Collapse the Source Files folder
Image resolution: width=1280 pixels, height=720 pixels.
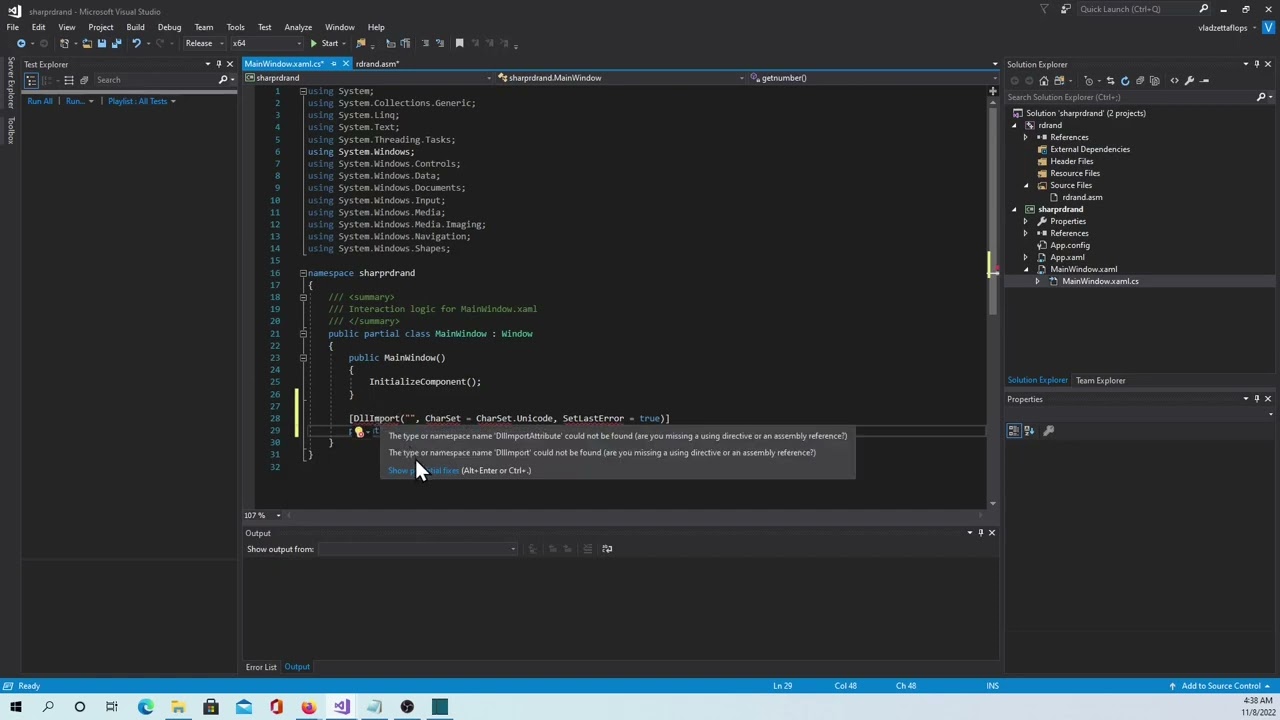[x=1025, y=185]
